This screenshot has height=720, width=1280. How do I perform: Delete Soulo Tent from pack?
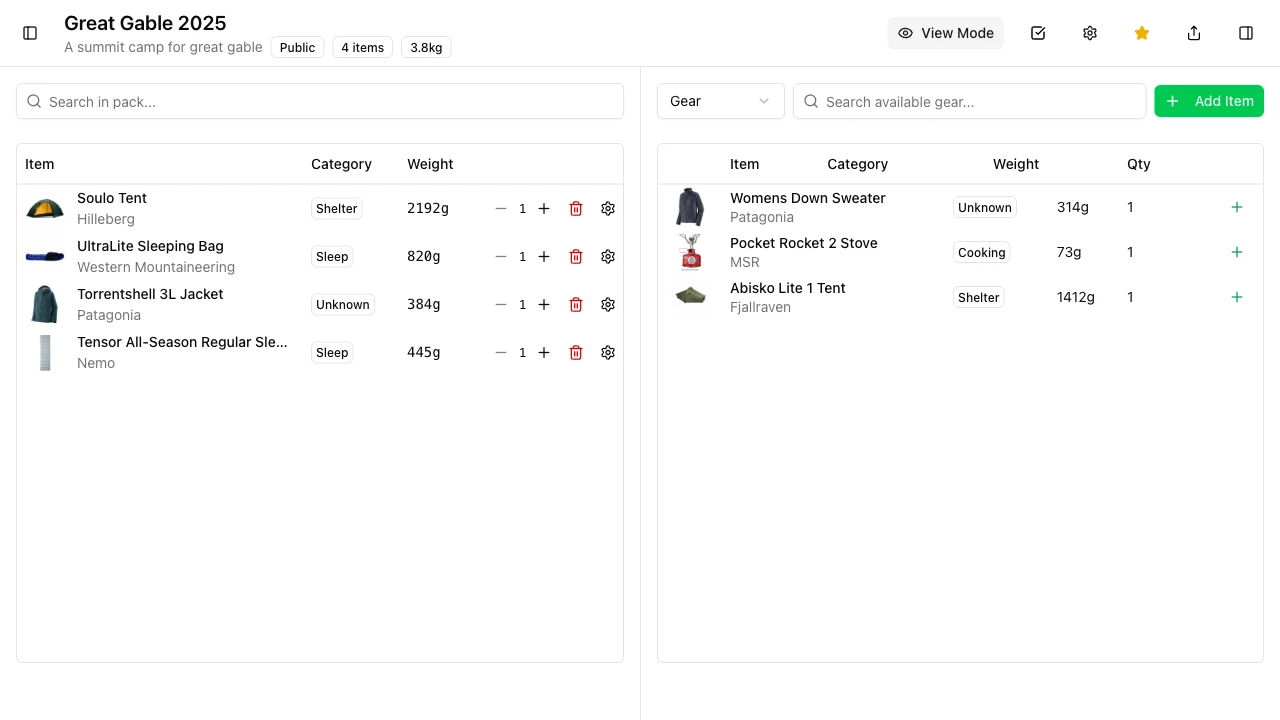[576, 208]
